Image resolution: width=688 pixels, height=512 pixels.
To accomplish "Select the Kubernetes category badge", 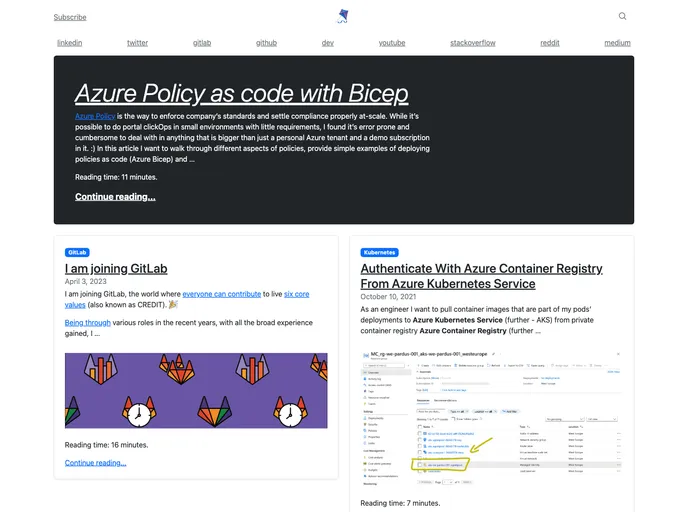I will 380,252.
